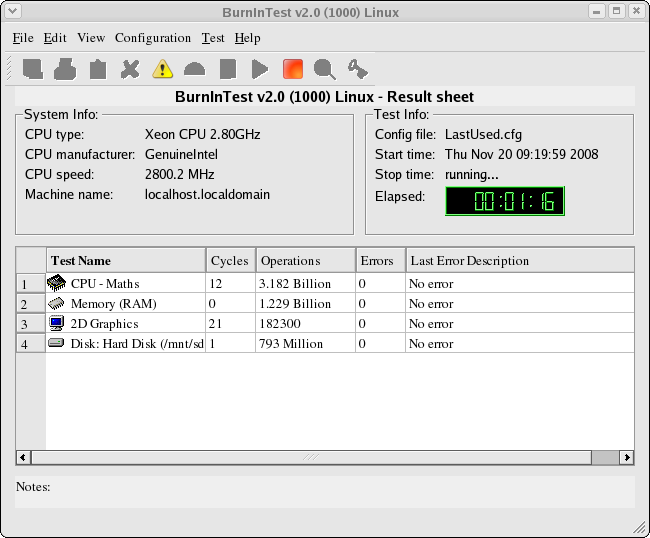
Task: Click No error in CPU - Maths row
Action: 431,284
